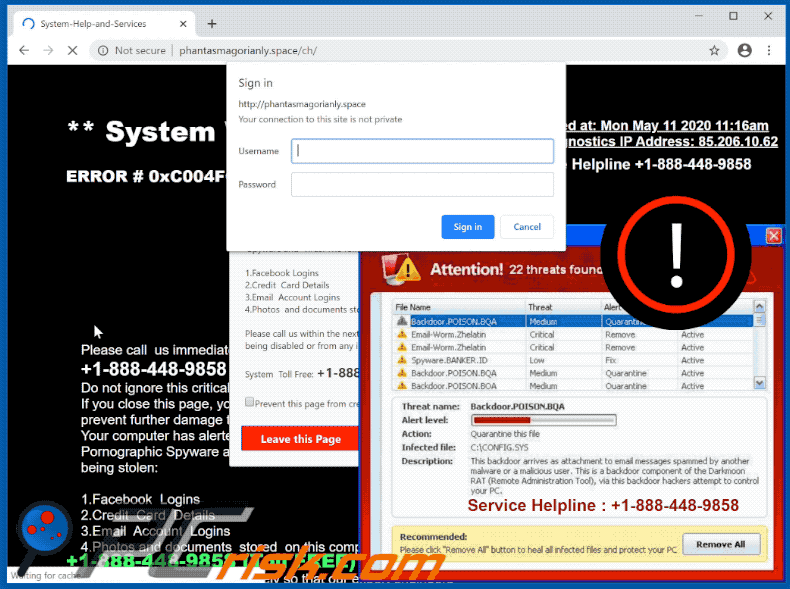Focus the Username field
The image size is (790, 589).
pos(422,151)
